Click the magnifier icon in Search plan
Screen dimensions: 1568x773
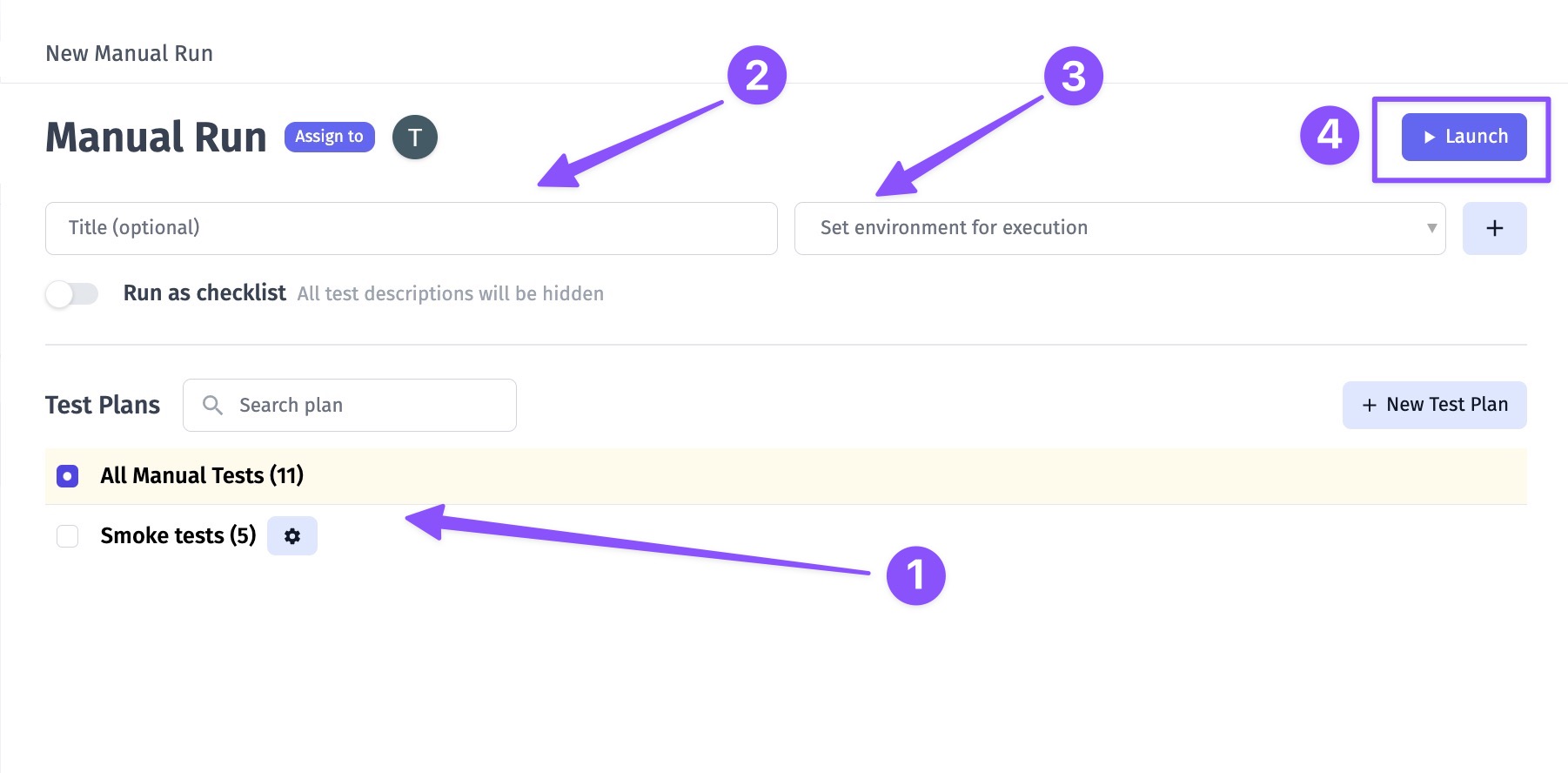212,405
